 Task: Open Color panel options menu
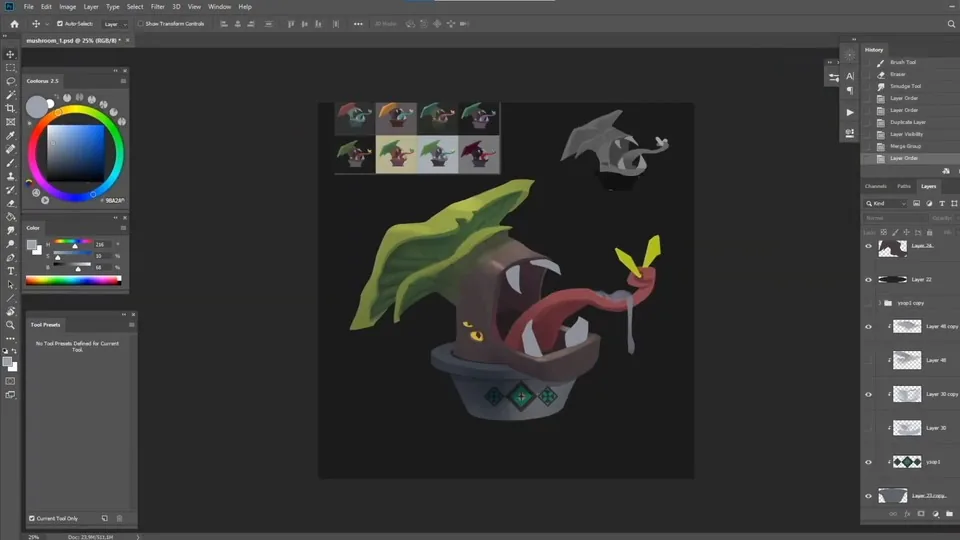(x=123, y=228)
